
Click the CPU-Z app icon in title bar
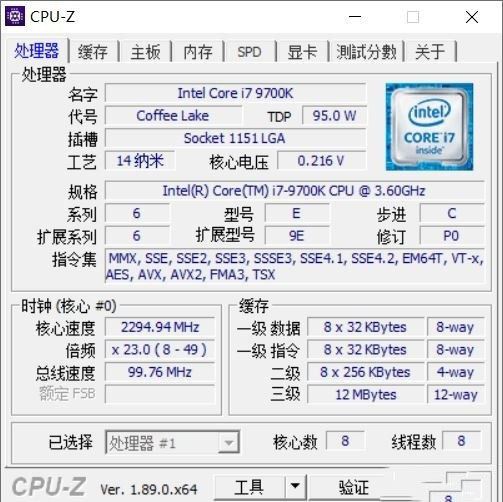[15, 16]
